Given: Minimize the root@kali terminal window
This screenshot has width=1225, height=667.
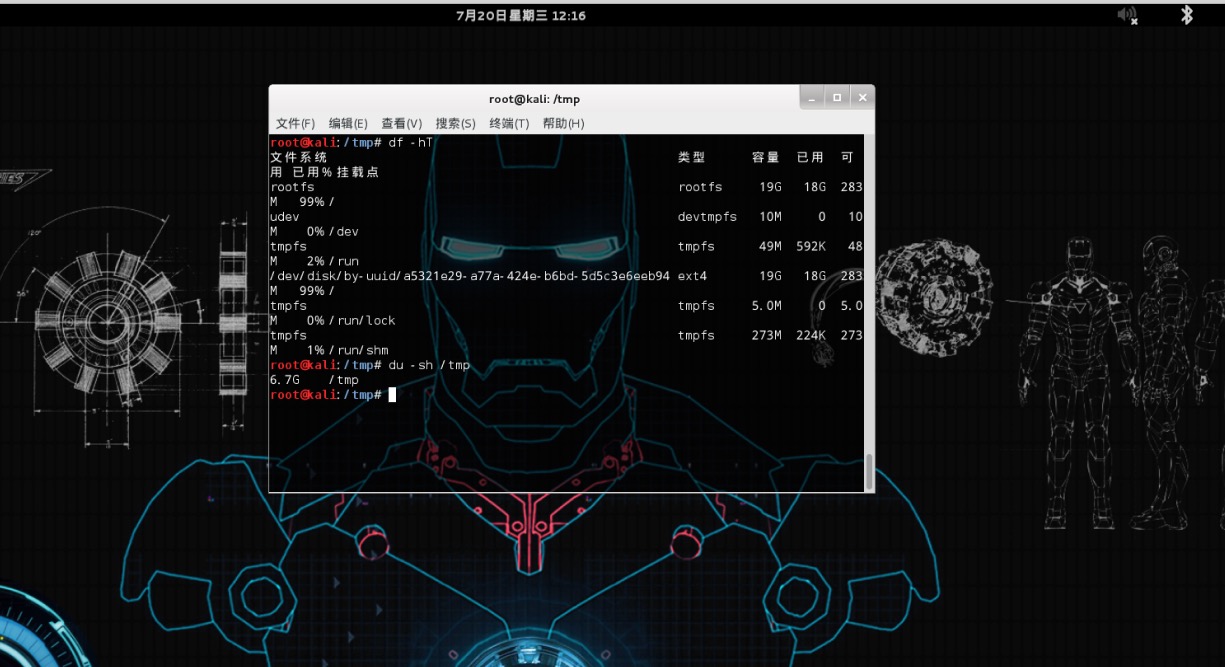Looking at the screenshot, I should (812, 98).
